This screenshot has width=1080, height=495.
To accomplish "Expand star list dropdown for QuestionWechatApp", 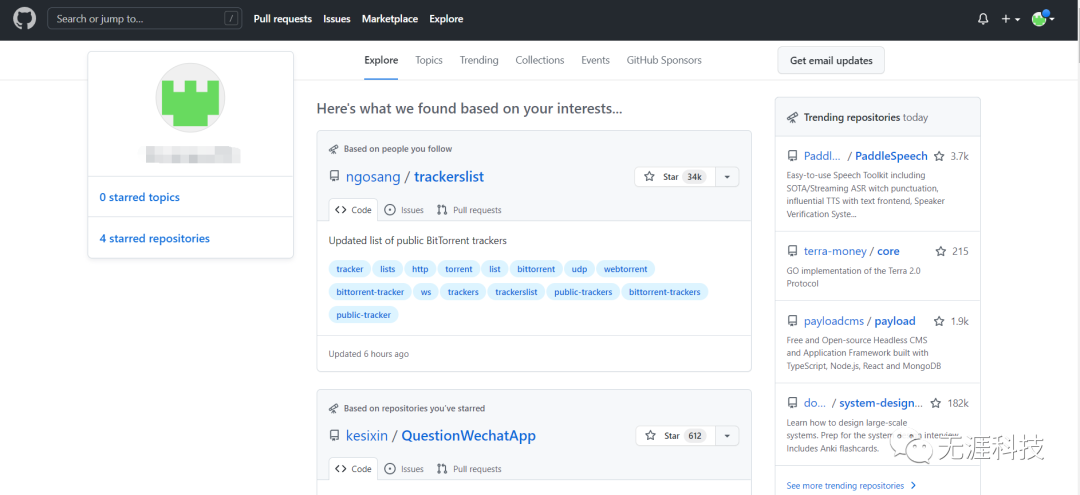I will click(x=727, y=436).
